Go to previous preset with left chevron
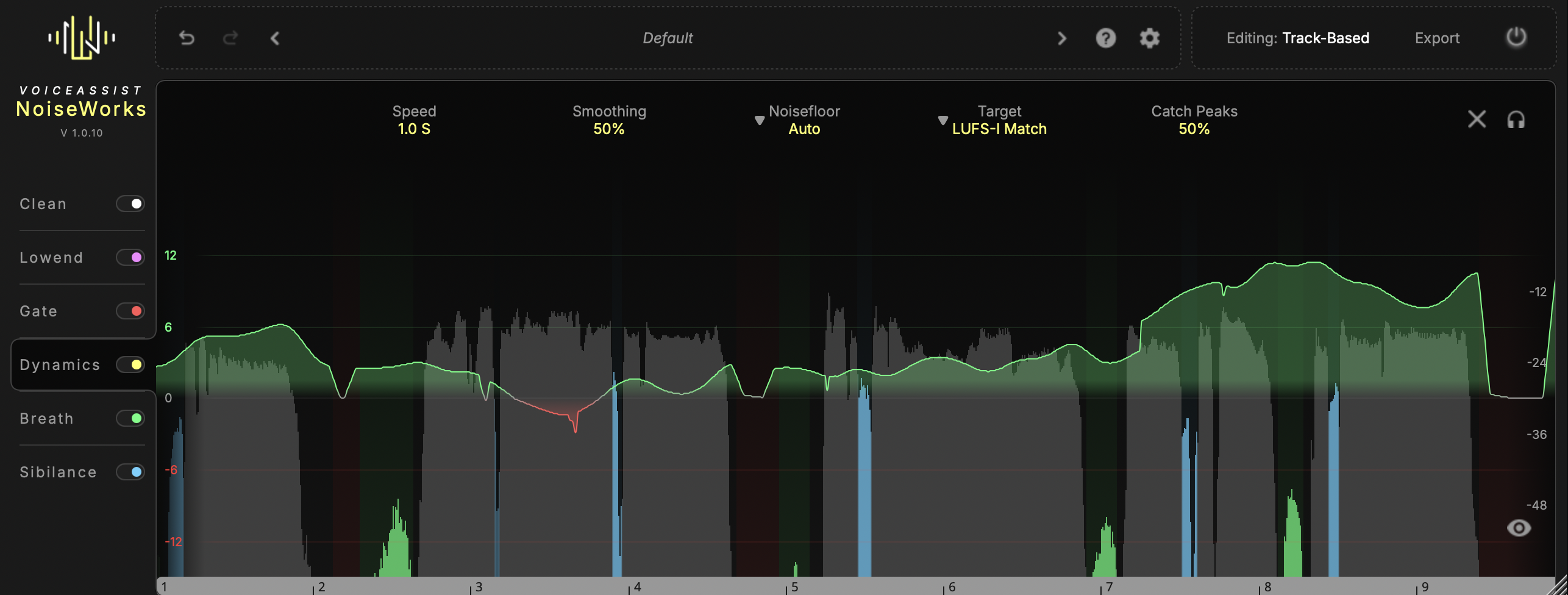Image resolution: width=1568 pixels, height=595 pixels. pos(275,38)
